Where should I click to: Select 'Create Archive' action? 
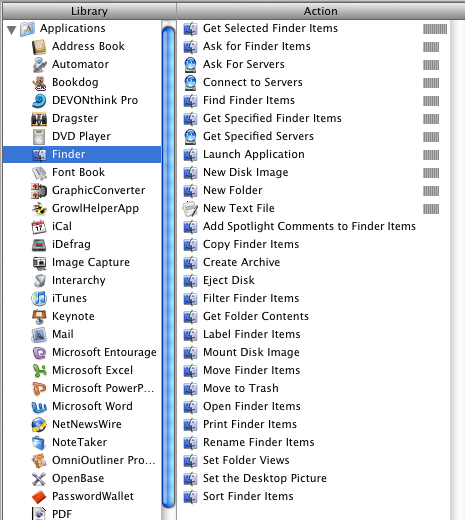[241, 262]
